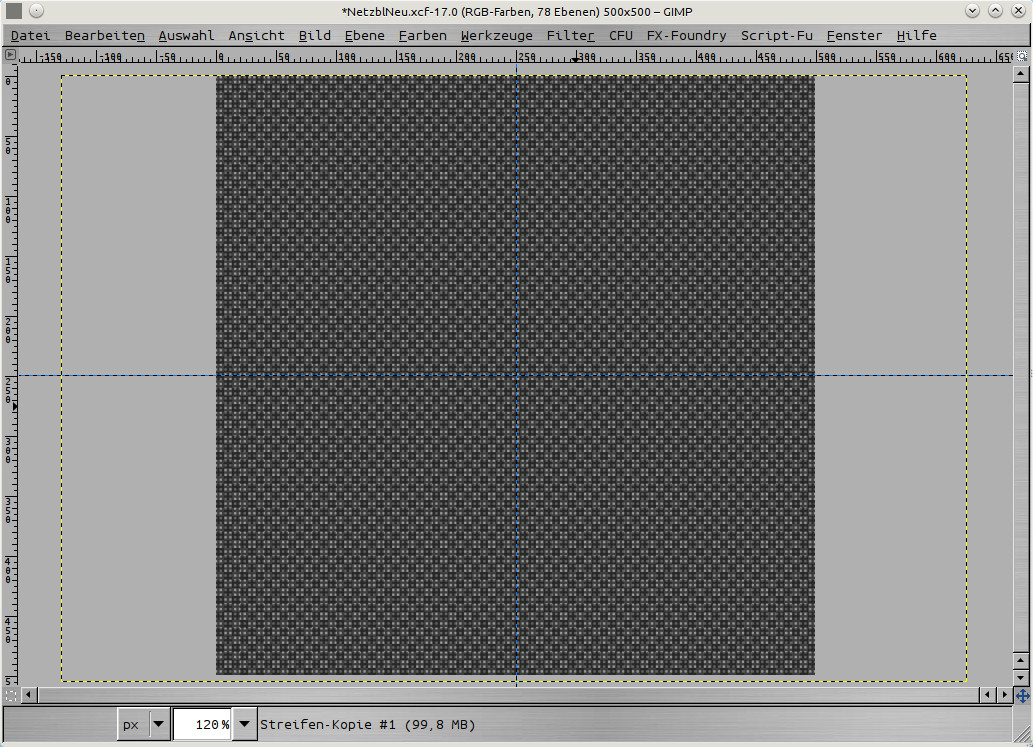The width and height of the screenshot is (1033, 747).
Task: Open the FX-Foundry menu
Action: [x=686, y=35]
